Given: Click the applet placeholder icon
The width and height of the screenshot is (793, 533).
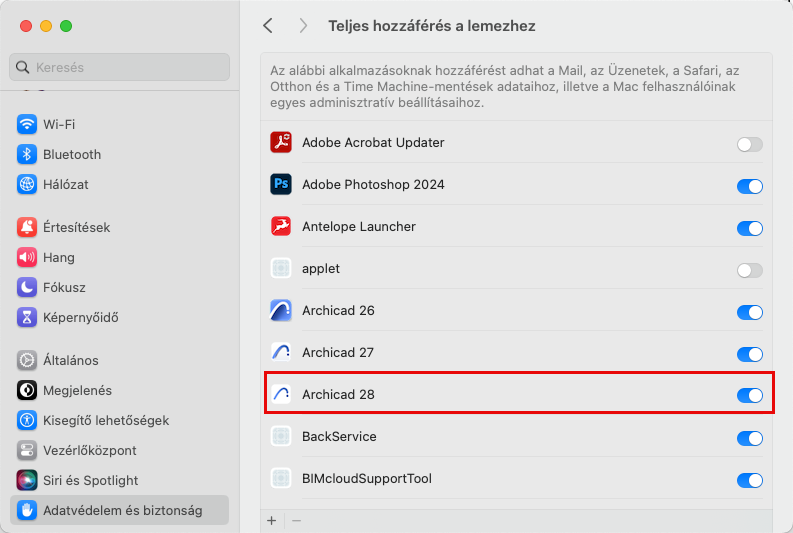Looking at the screenshot, I should tap(281, 268).
